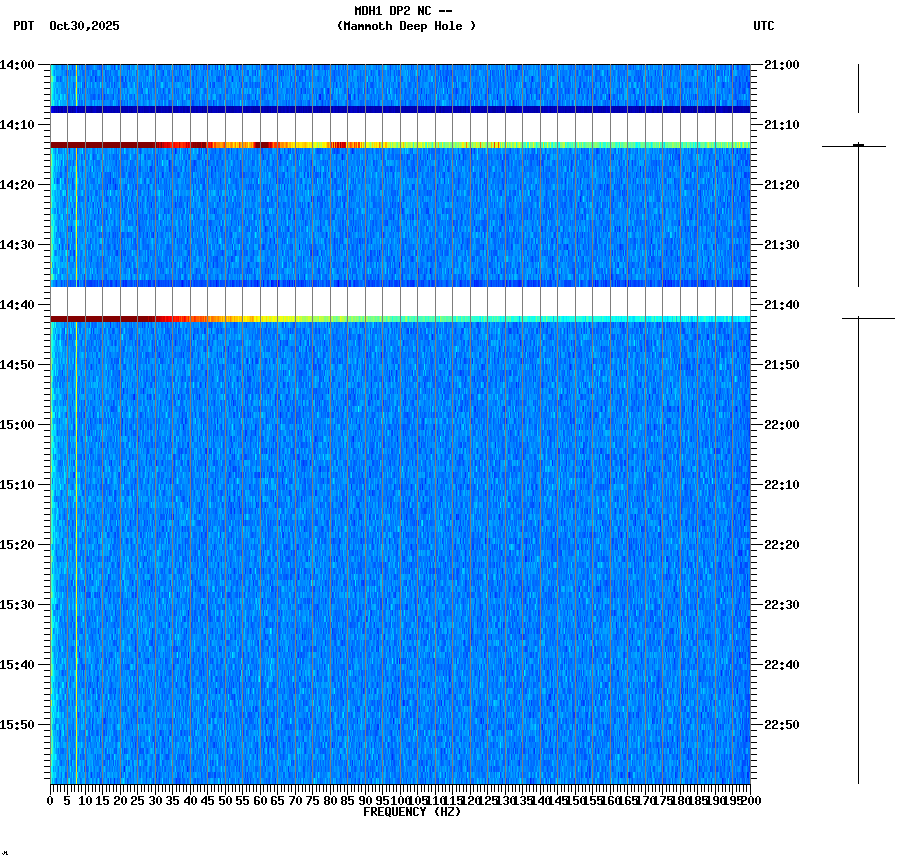The height and width of the screenshot is (864, 902).
Task: Click the 15:30 PDT tick label
Action: [x=22, y=602]
